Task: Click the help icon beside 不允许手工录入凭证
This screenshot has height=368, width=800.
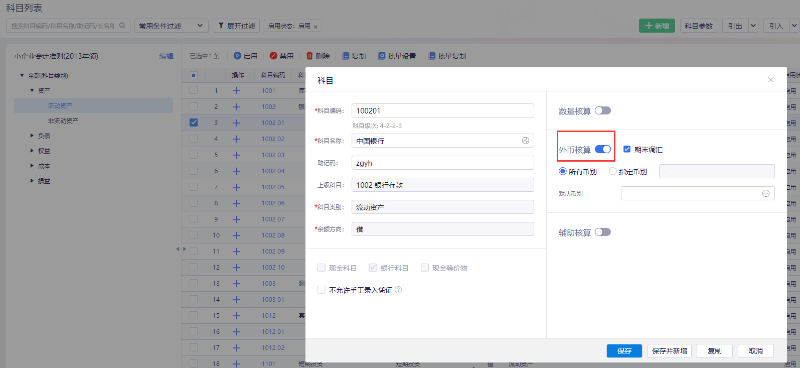Action: [x=399, y=289]
